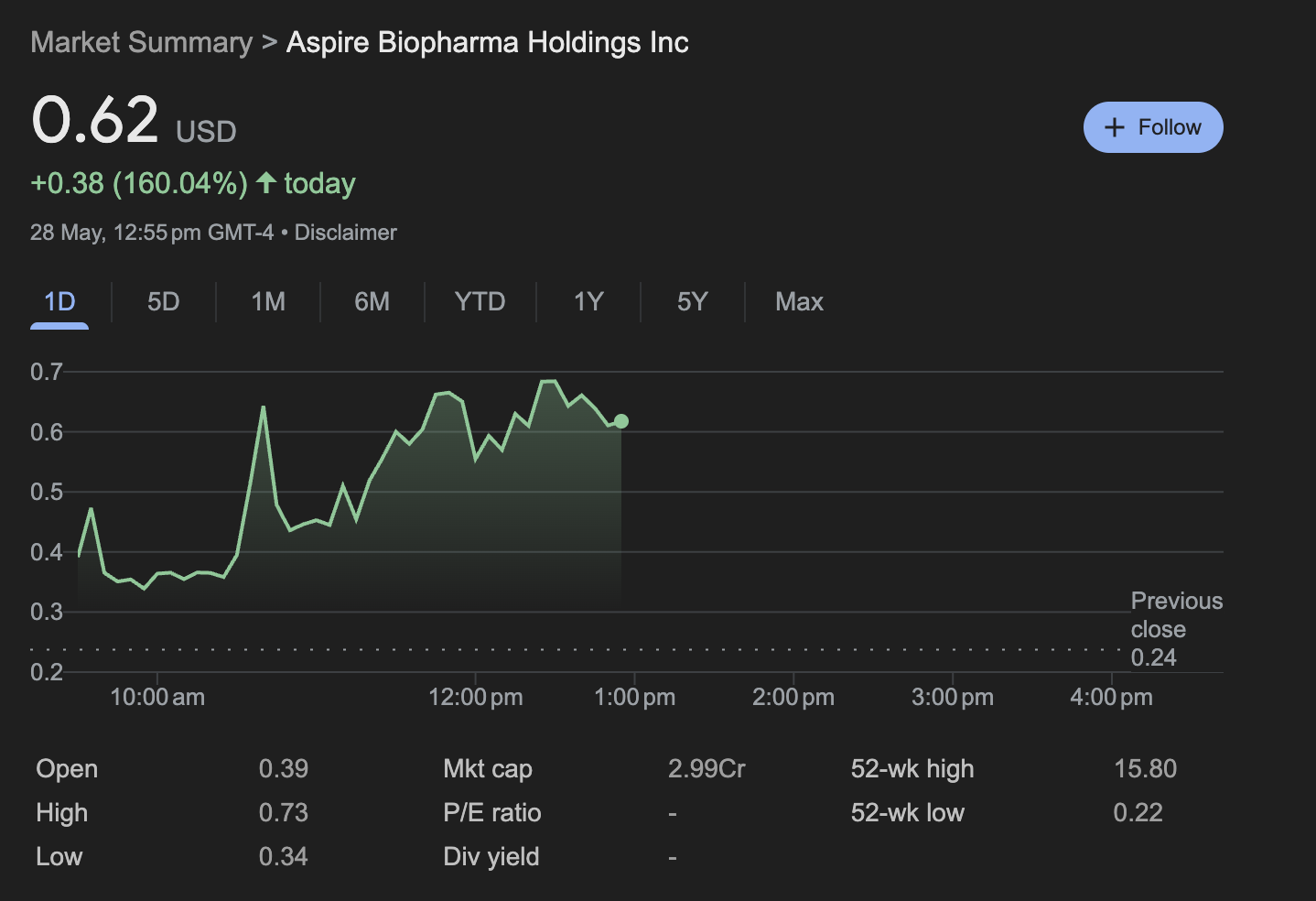
Task: Click the 4:00 pm axis label
Action: pyautogui.click(x=1112, y=697)
